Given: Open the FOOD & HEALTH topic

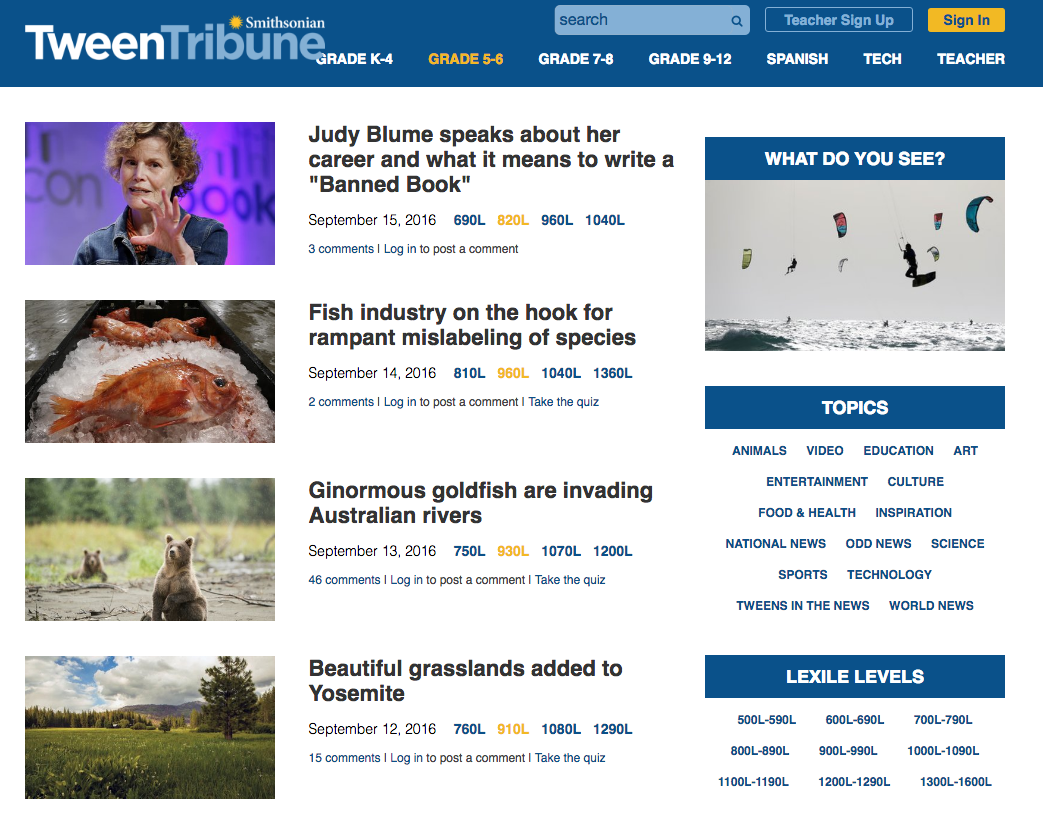Looking at the screenshot, I should (807, 513).
